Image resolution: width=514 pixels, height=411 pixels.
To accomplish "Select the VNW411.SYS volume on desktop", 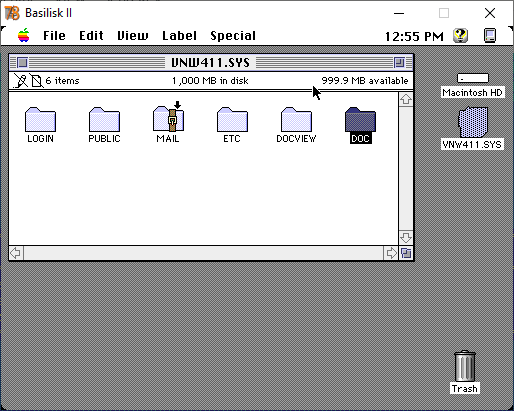I will [x=473, y=122].
